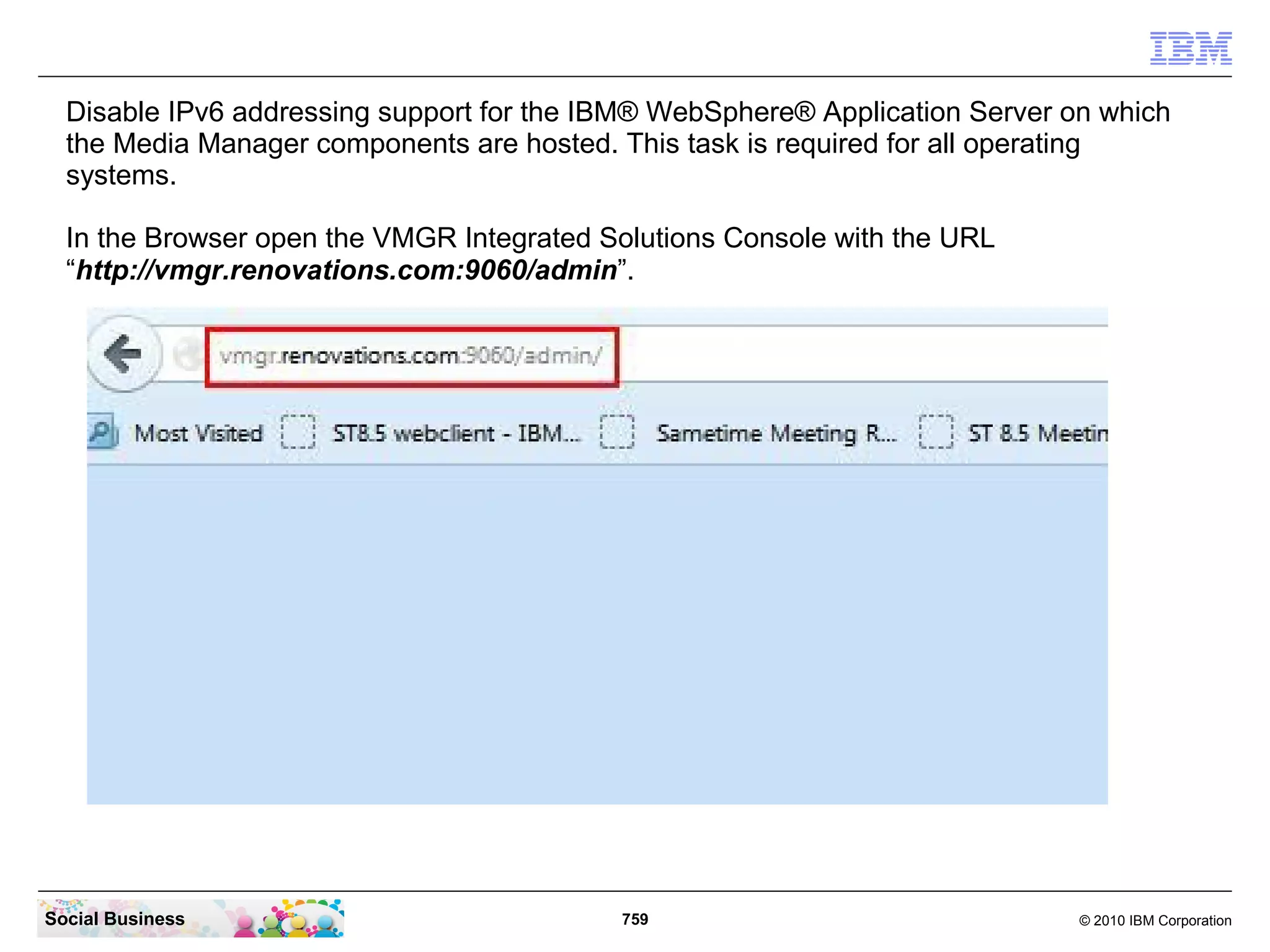The width and height of the screenshot is (1270, 952).
Task: Click the icon beside ST 8.5 Meetin bookmark
Action: coord(936,431)
